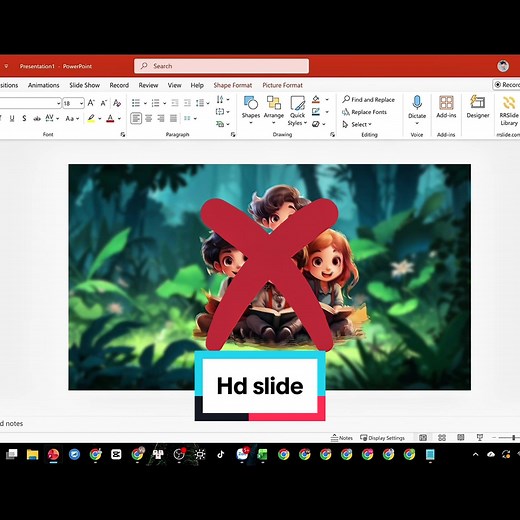Image resolution: width=520 pixels, height=520 pixels.
Task: Open the Slide Show tab
Action: [85, 85]
